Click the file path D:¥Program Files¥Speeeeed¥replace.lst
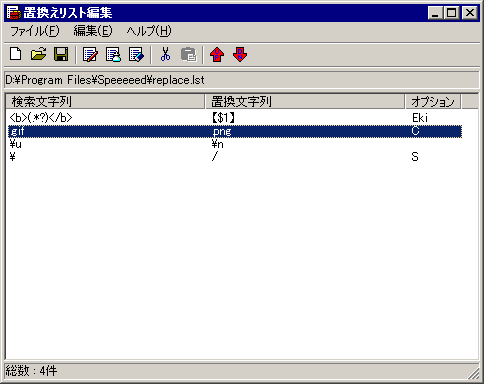 (105, 80)
